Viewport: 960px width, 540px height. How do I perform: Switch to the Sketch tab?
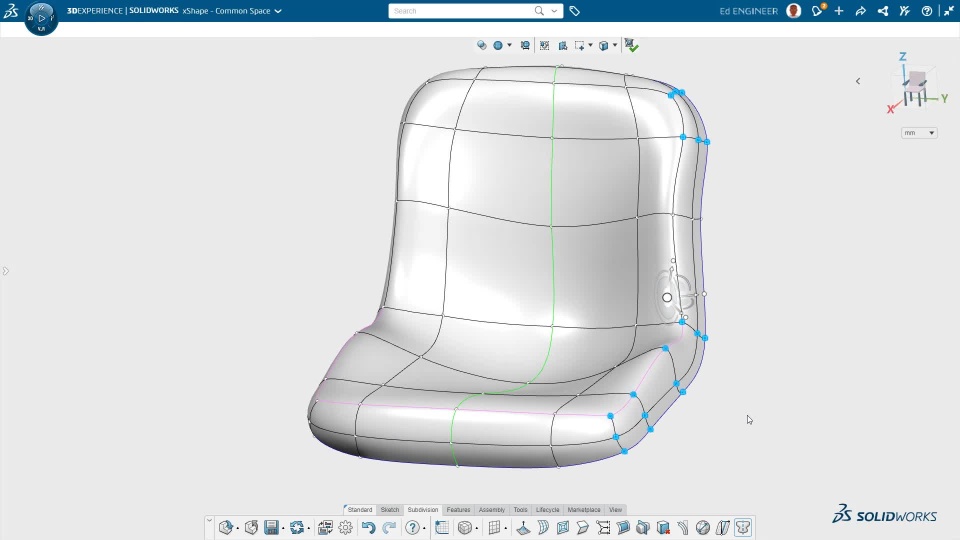click(390, 510)
